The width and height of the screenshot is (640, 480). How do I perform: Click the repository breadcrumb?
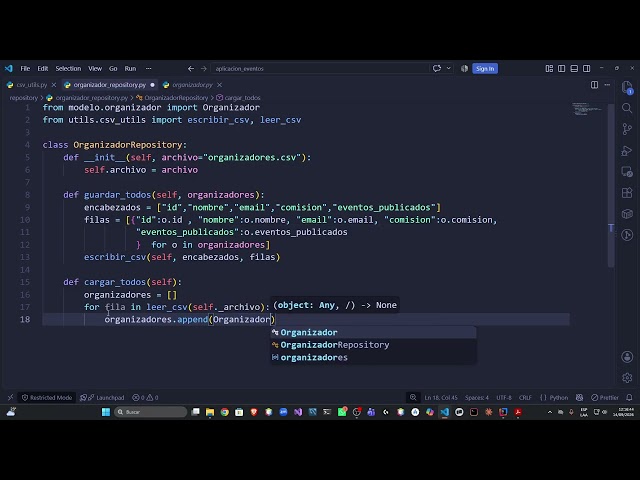23,98
